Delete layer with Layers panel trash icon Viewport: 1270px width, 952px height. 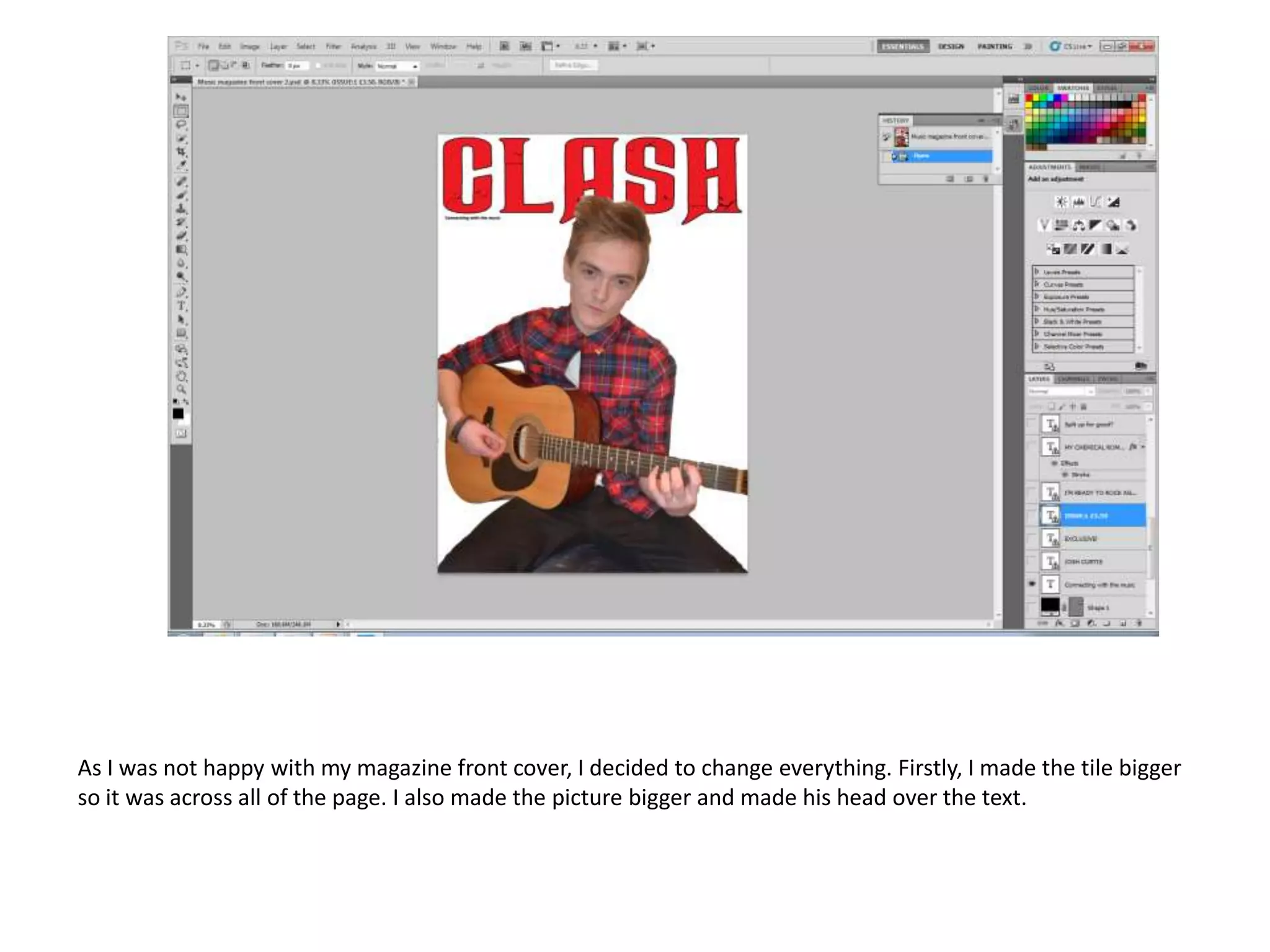(1140, 624)
